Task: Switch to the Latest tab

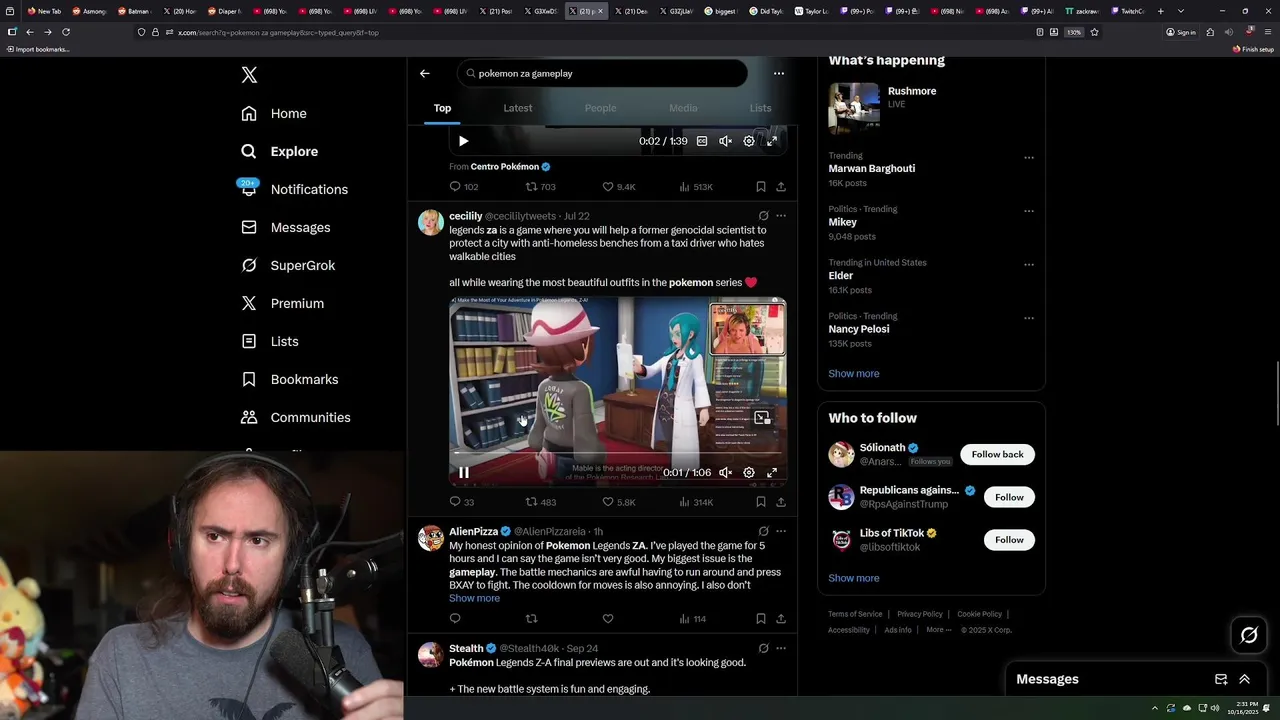Action: [x=518, y=108]
